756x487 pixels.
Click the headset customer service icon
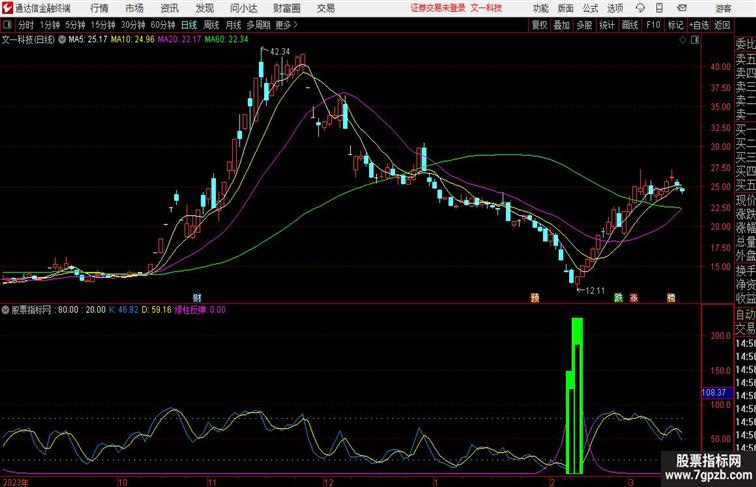640,8
